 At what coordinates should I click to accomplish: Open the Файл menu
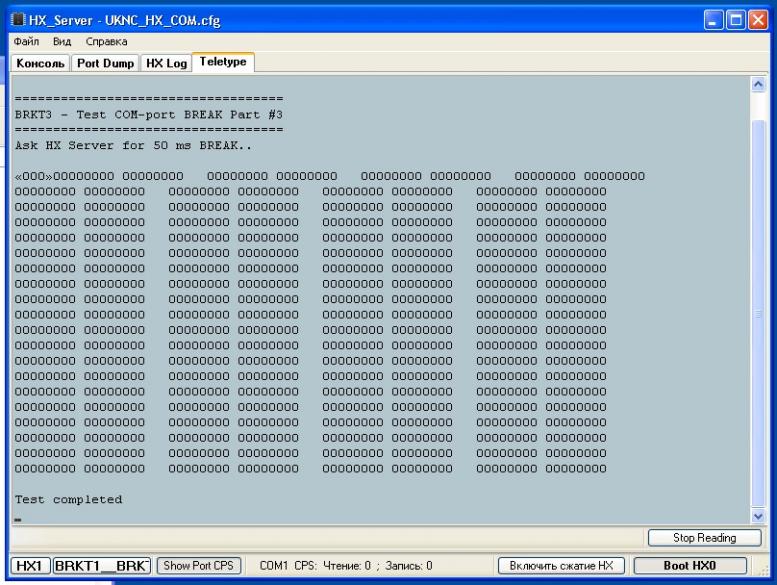(28, 42)
